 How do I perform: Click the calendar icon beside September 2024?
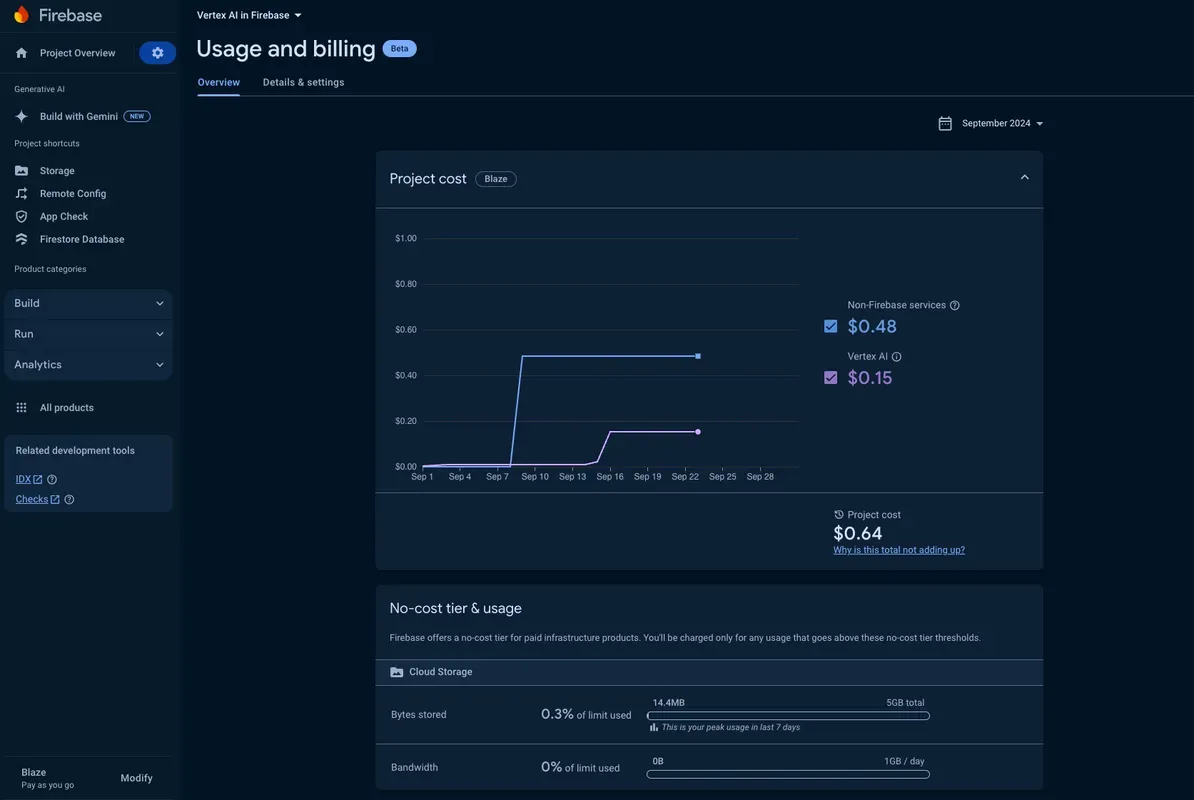[x=945, y=123]
